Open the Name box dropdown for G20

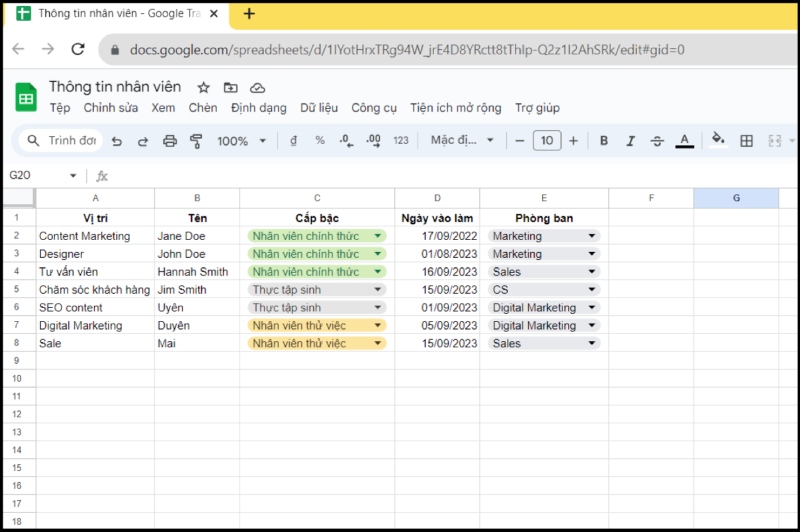(x=73, y=175)
